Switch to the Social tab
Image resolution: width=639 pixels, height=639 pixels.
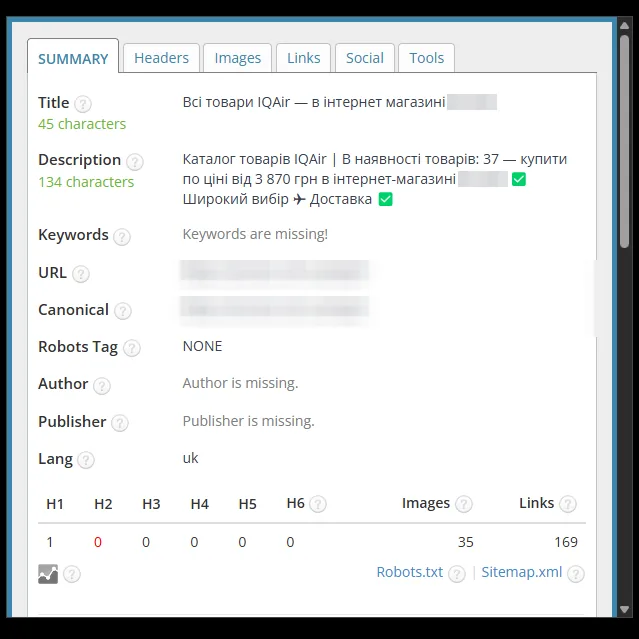tap(365, 58)
